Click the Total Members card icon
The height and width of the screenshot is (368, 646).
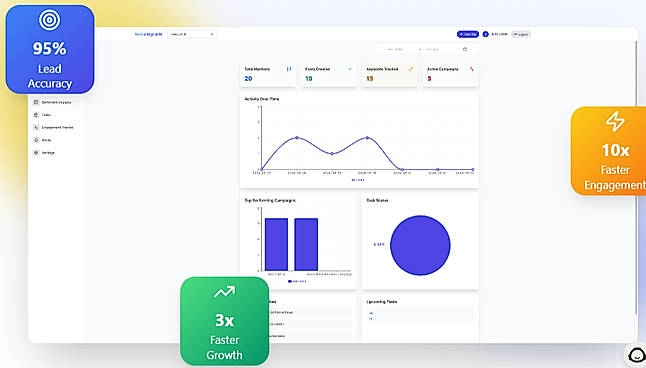pyautogui.click(x=289, y=69)
